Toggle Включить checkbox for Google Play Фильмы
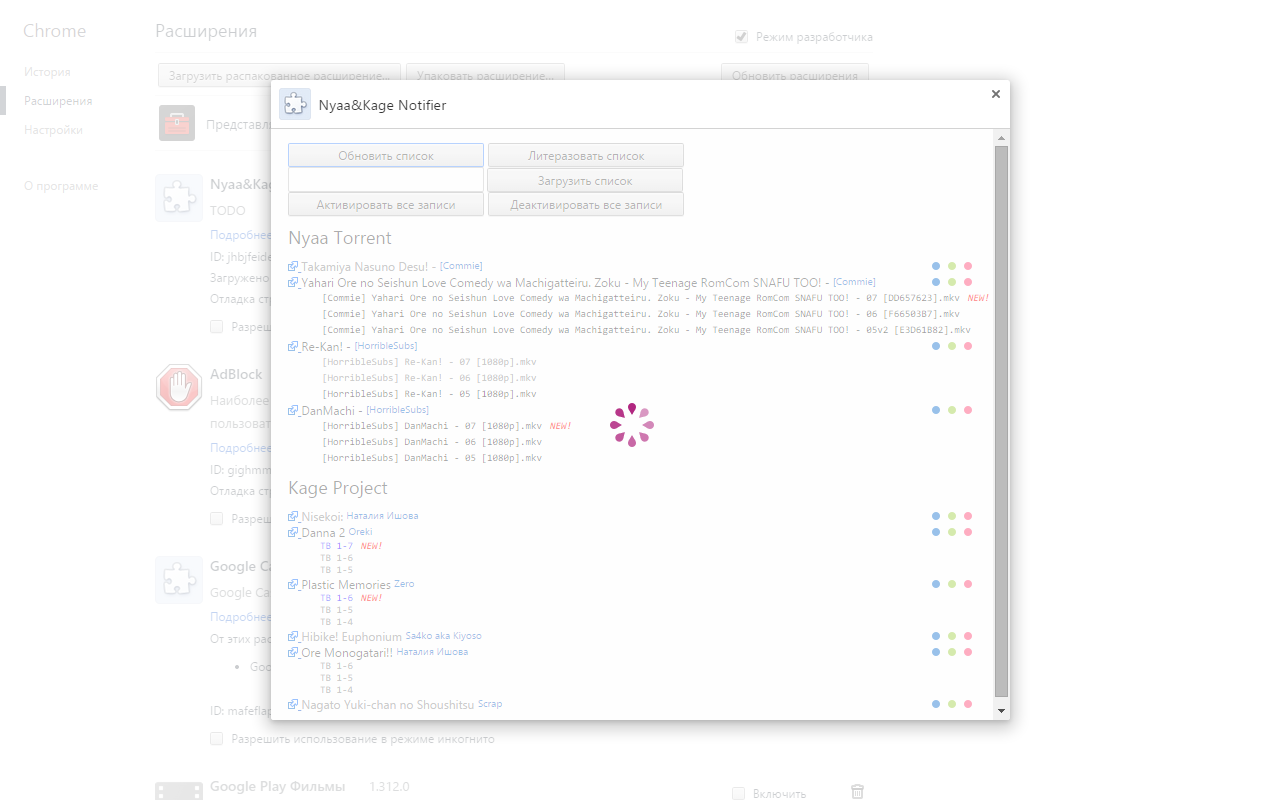The width and height of the screenshot is (1280, 800). (738, 794)
